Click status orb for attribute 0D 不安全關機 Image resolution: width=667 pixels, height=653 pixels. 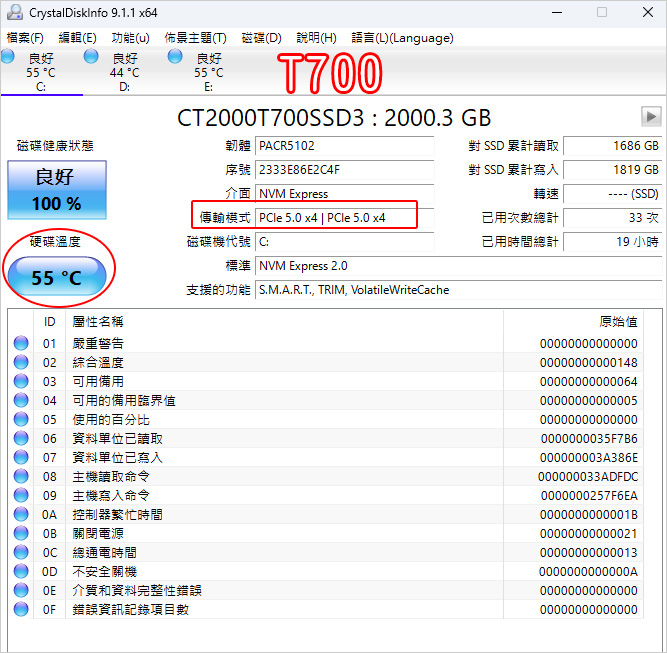[x=21, y=571]
